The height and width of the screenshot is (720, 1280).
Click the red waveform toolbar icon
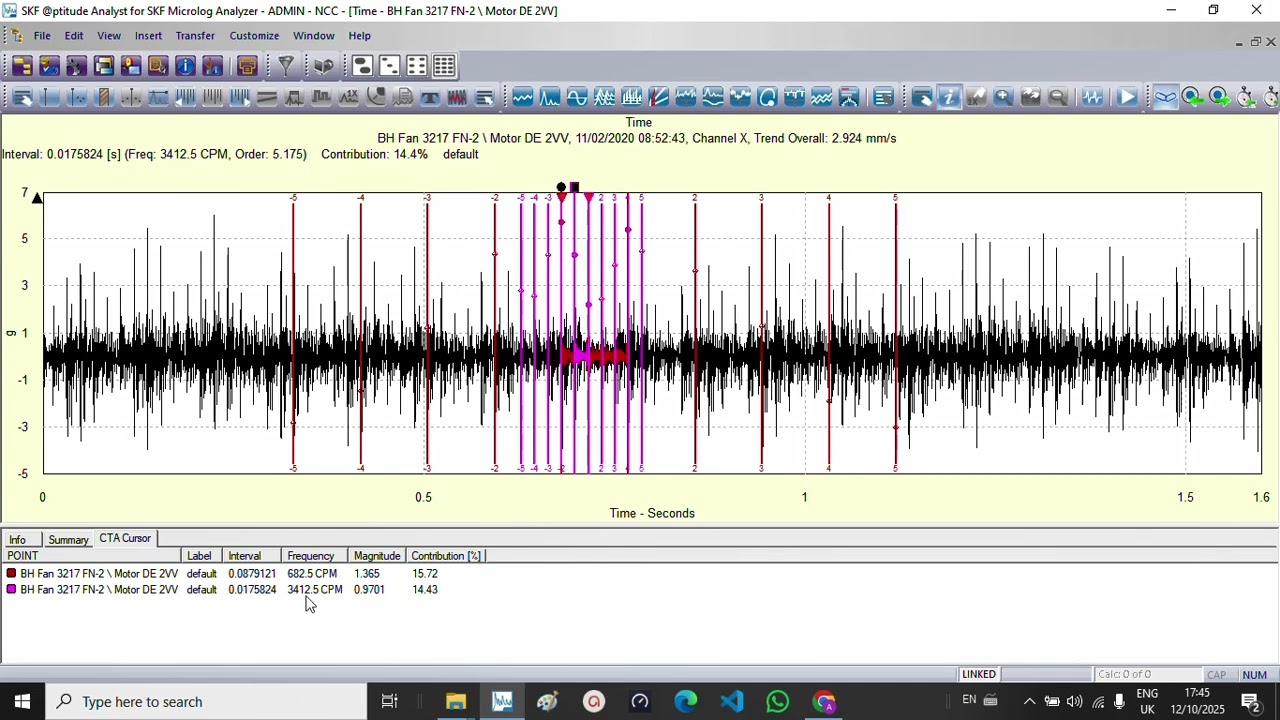(457, 97)
